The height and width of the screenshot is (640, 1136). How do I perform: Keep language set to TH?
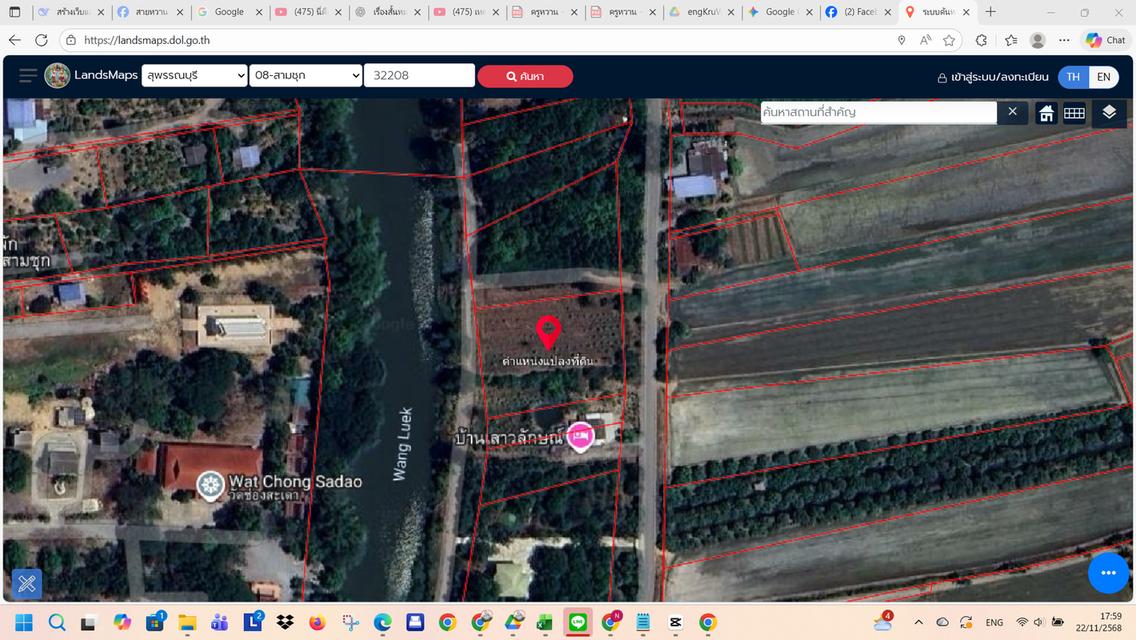pos(1072,76)
